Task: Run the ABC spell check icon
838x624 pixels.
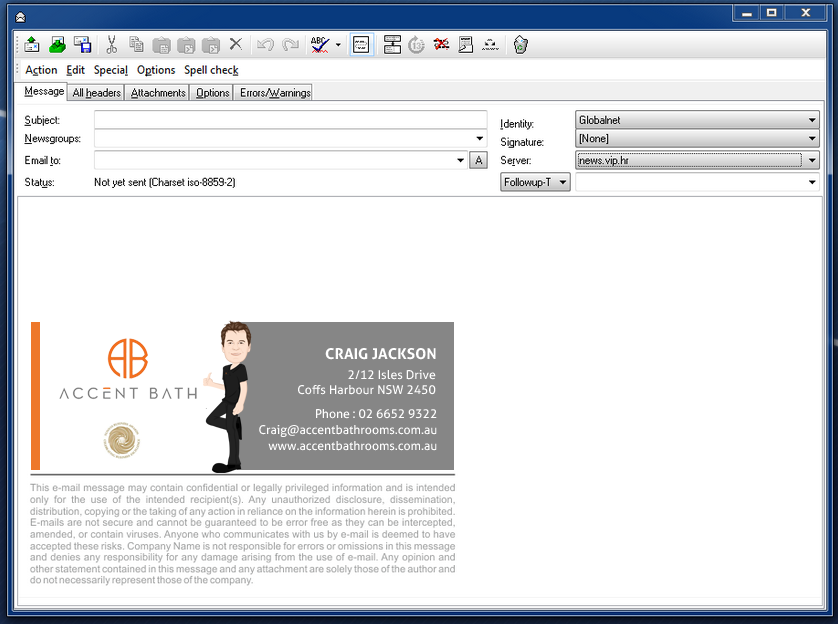Action: click(x=320, y=45)
